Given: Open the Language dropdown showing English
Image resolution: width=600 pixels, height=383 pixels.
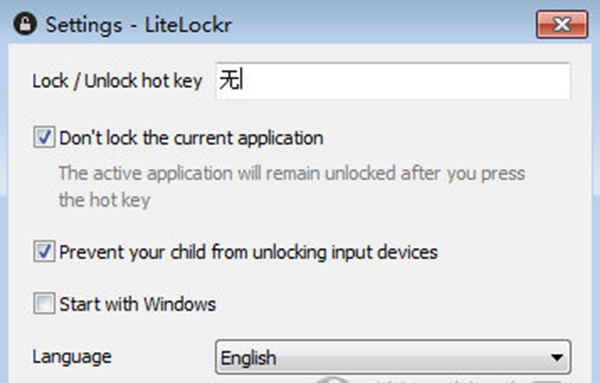Looking at the screenshot, I should click(x=393, y=357).
